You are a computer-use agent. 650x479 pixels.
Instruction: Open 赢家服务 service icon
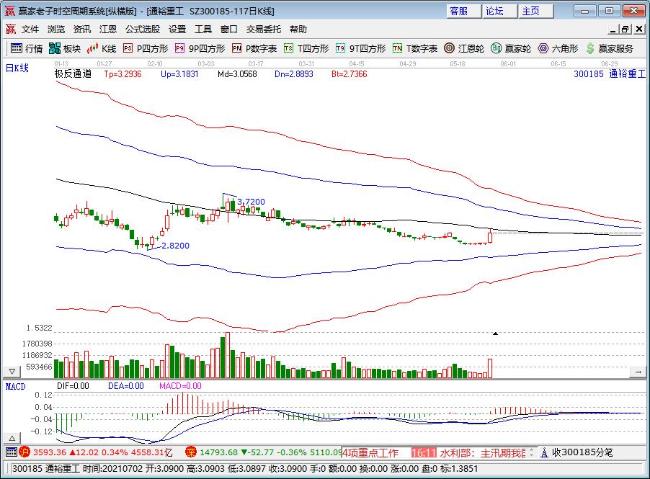[610, 49]
